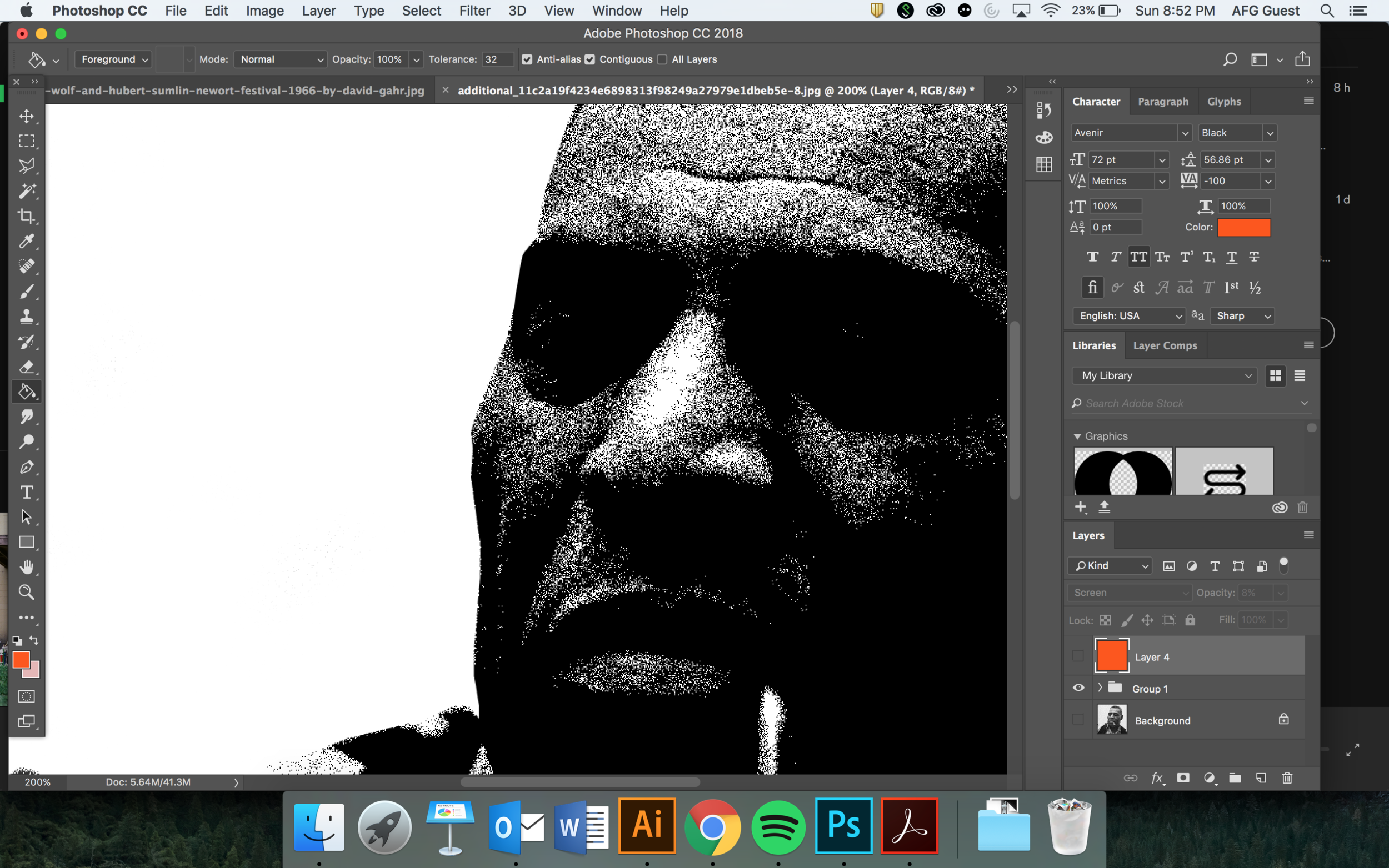Select the Eyedropper tool

pos(27,241)
